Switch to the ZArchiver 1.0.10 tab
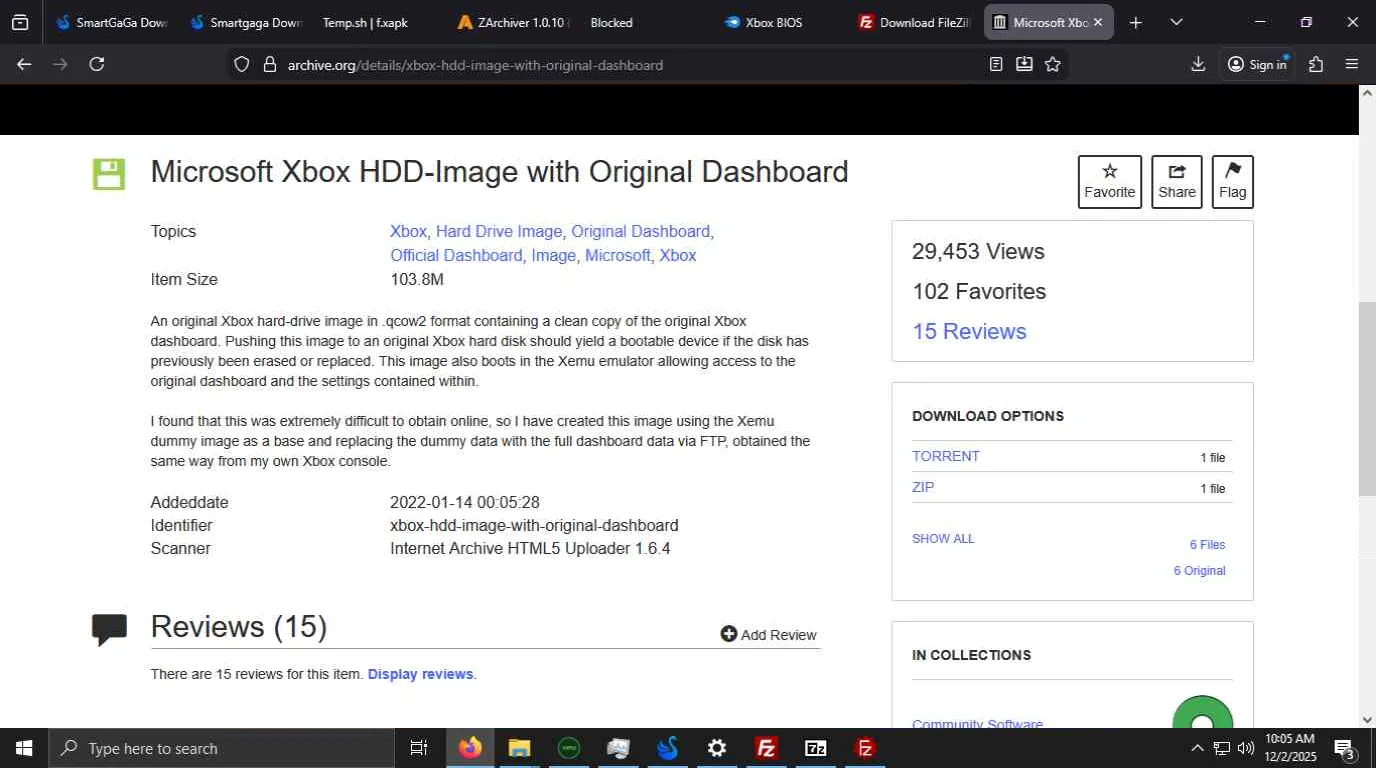The height and width of the screenshot is (768, 1376). click(x=513, y=22)
